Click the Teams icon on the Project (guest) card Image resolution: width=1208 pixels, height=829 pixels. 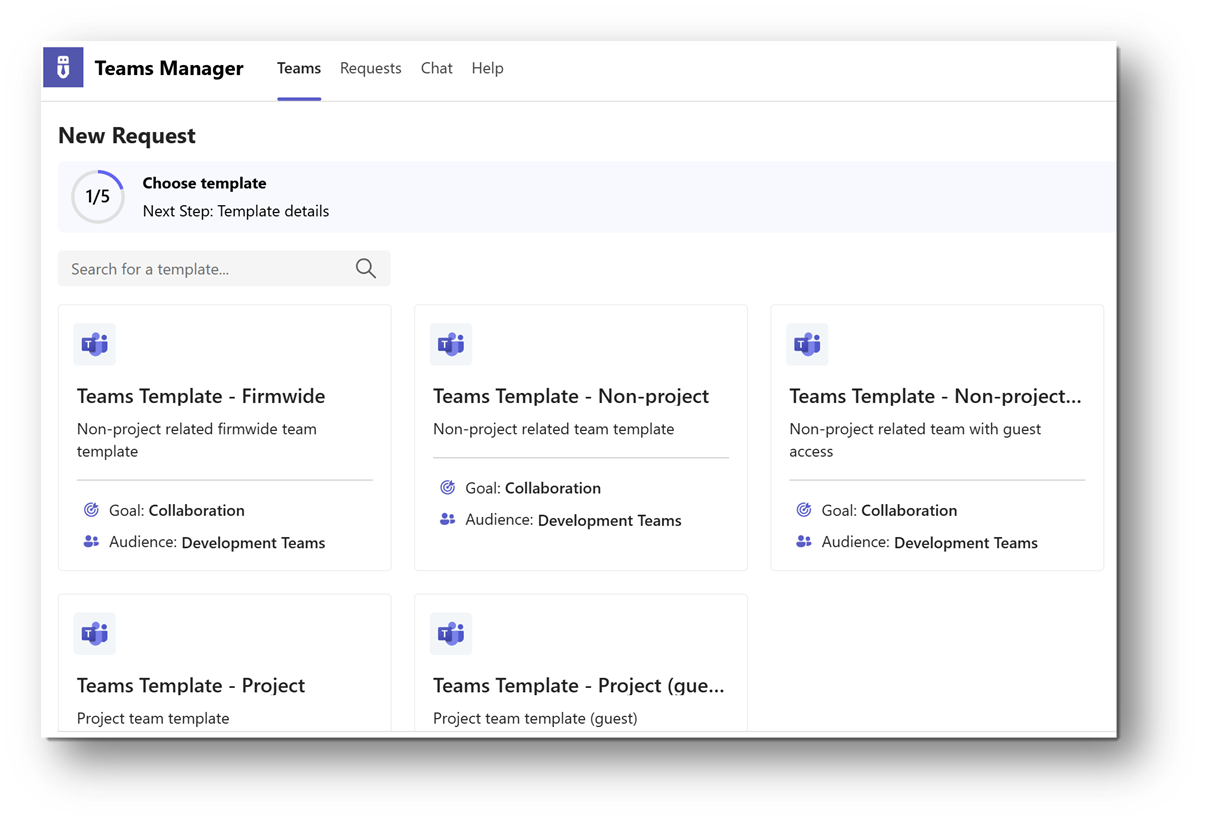(451, 633)
